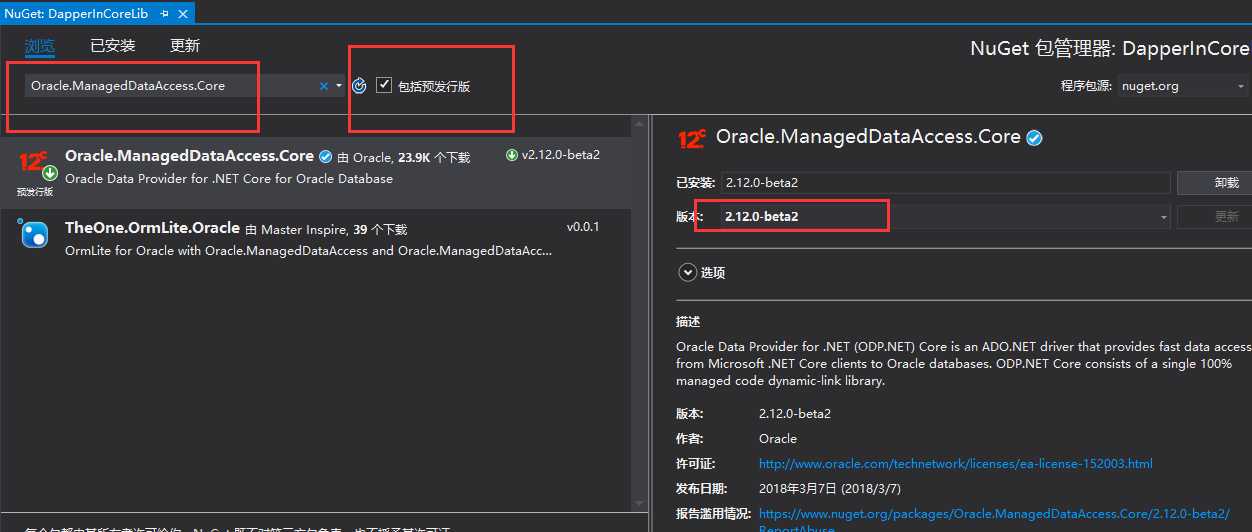The width and height of the screenshot is (1252, 532).
Task: Toggle the 包括预发行版 checkbox
Action: coord(384,85)
